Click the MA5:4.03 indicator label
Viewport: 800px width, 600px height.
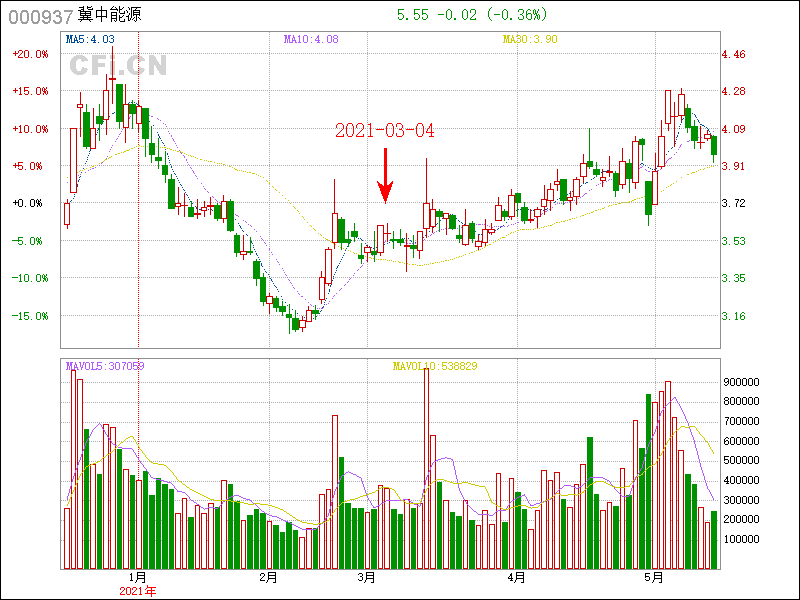[x=90, y=40]
